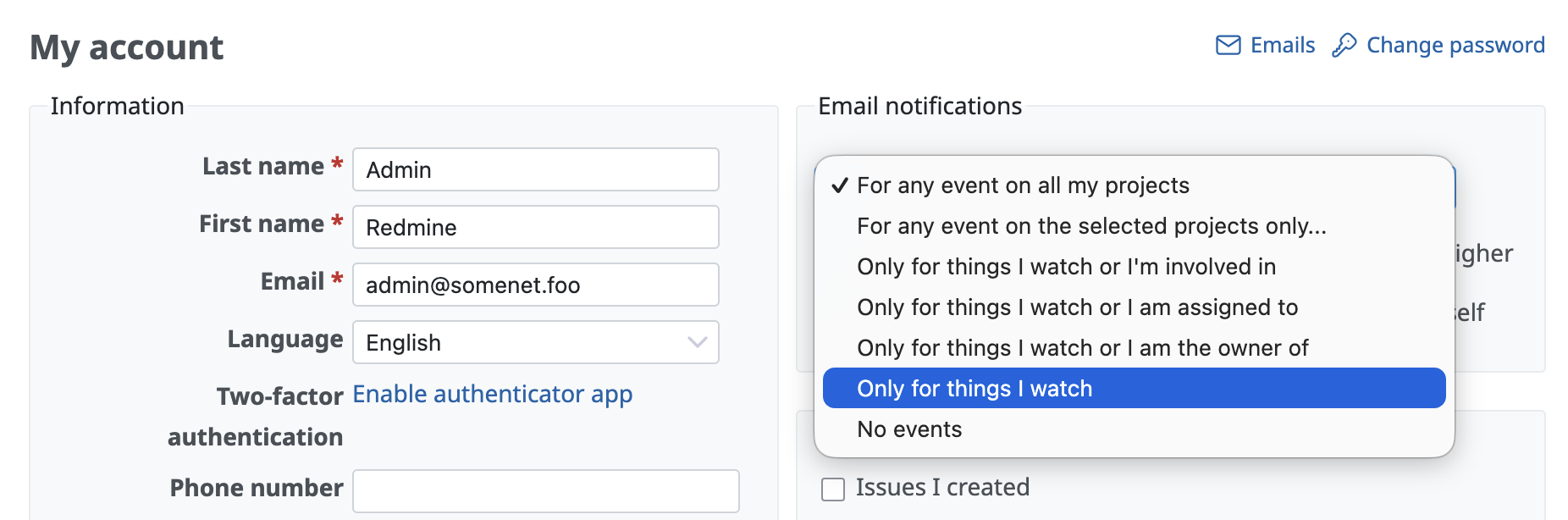Click the envelope icon beside Emails
Screen dimensions: 1568x520
point(1228,45)
